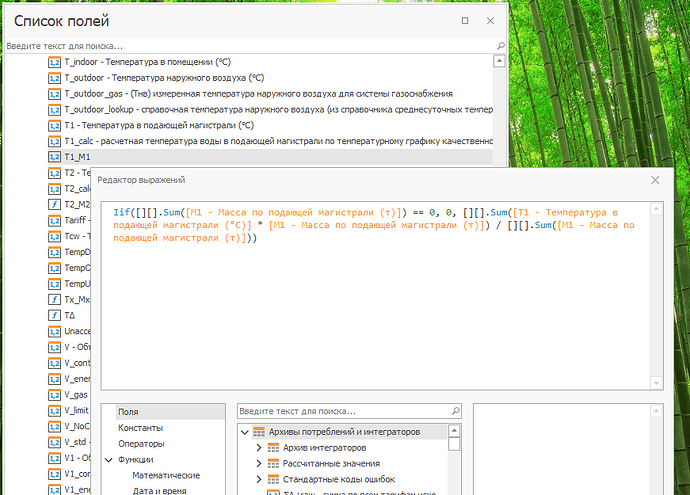The width and height of the screenshot is (690, 495).
Task: Close the Редактор выражений dialog
Action: pos(655,180)
